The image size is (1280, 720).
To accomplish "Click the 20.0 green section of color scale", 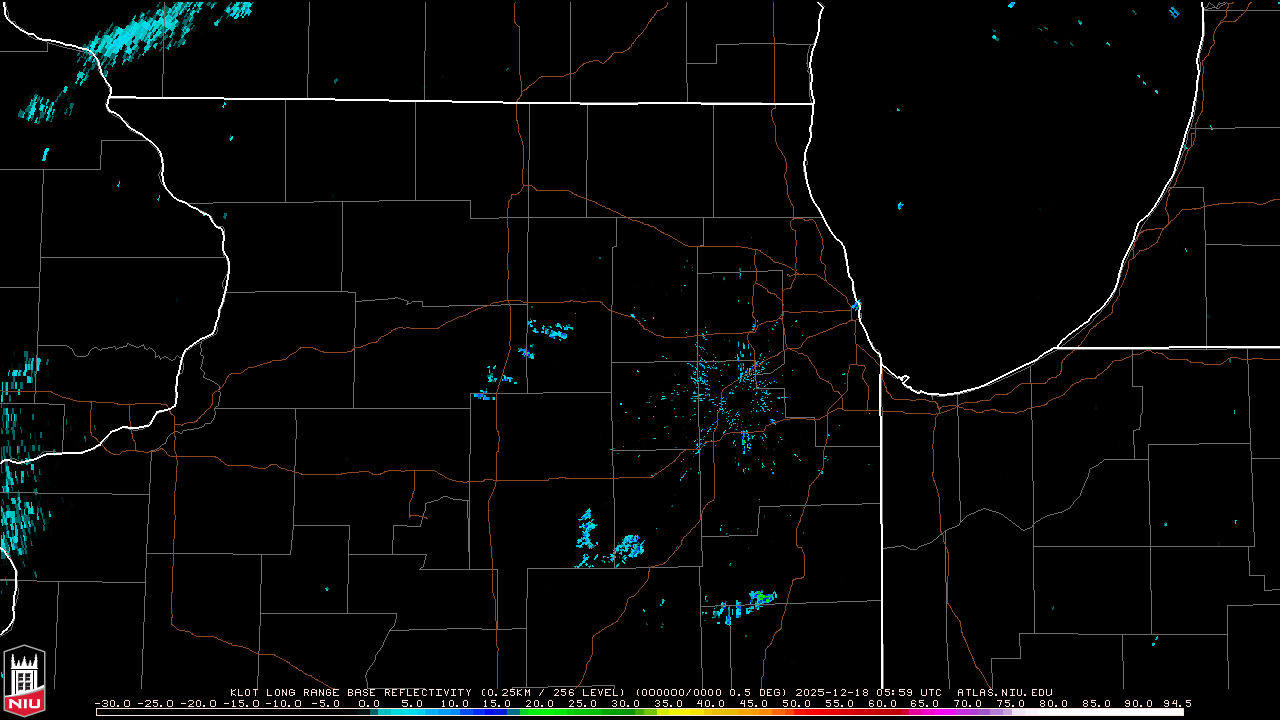I will (x=540, y=712).
